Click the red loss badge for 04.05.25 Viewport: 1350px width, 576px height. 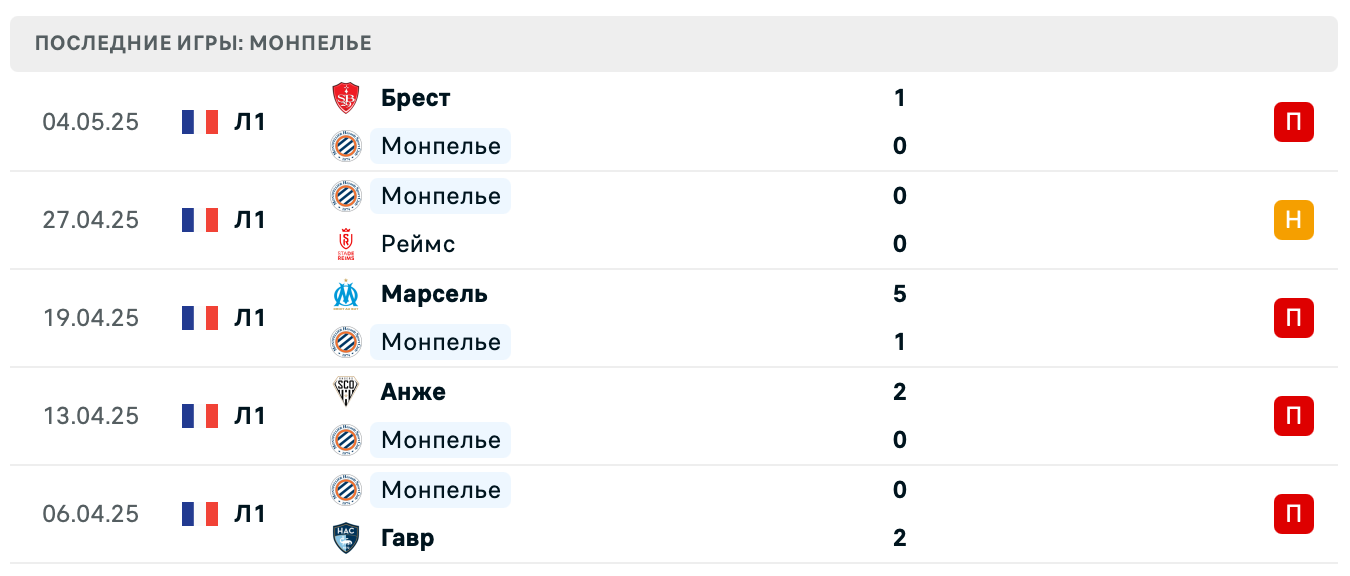[x=1293, y=122]
